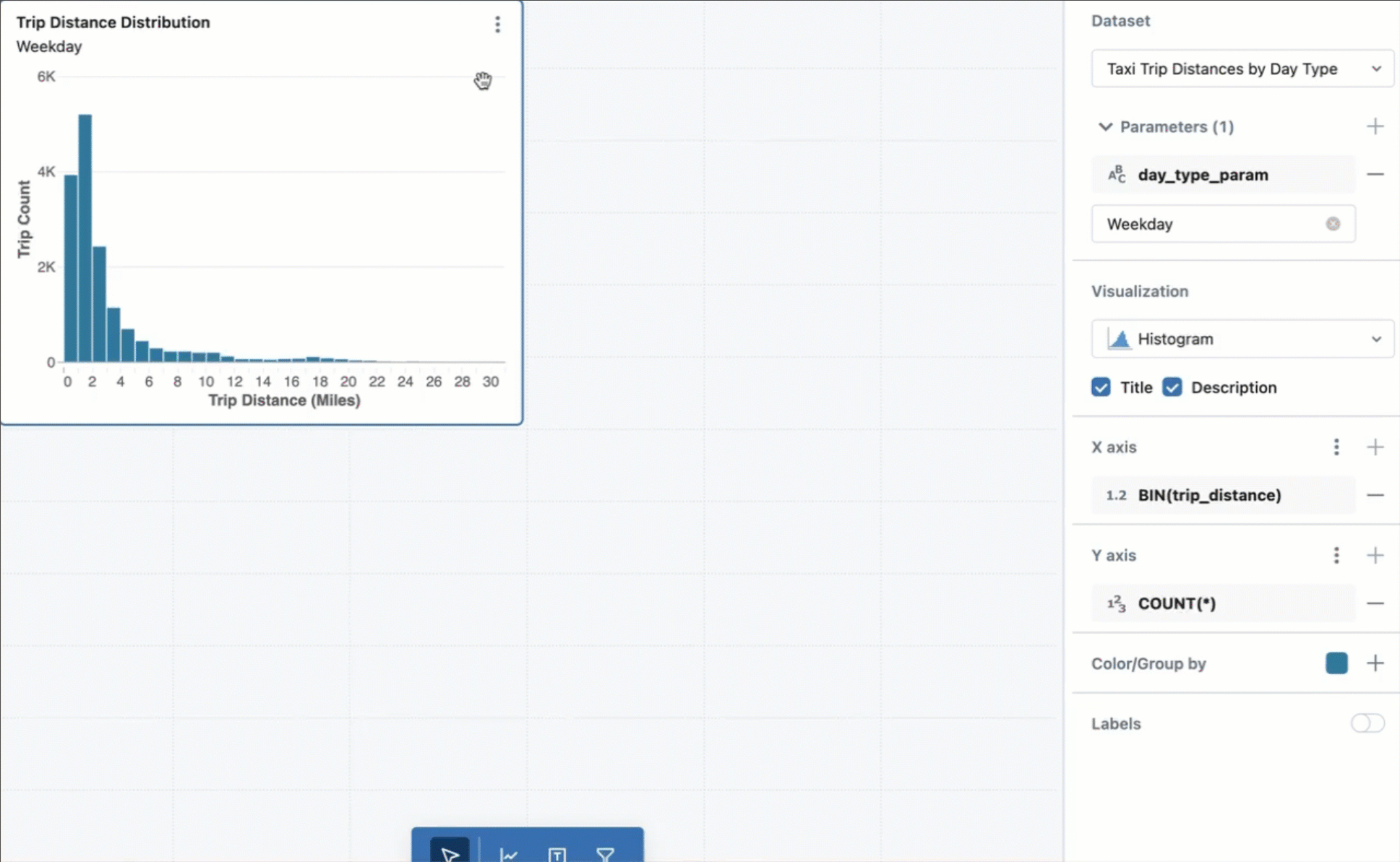Click Add button next to Parameters
This screenshot has width=1400, height=862.
(x=1375, y=127)
